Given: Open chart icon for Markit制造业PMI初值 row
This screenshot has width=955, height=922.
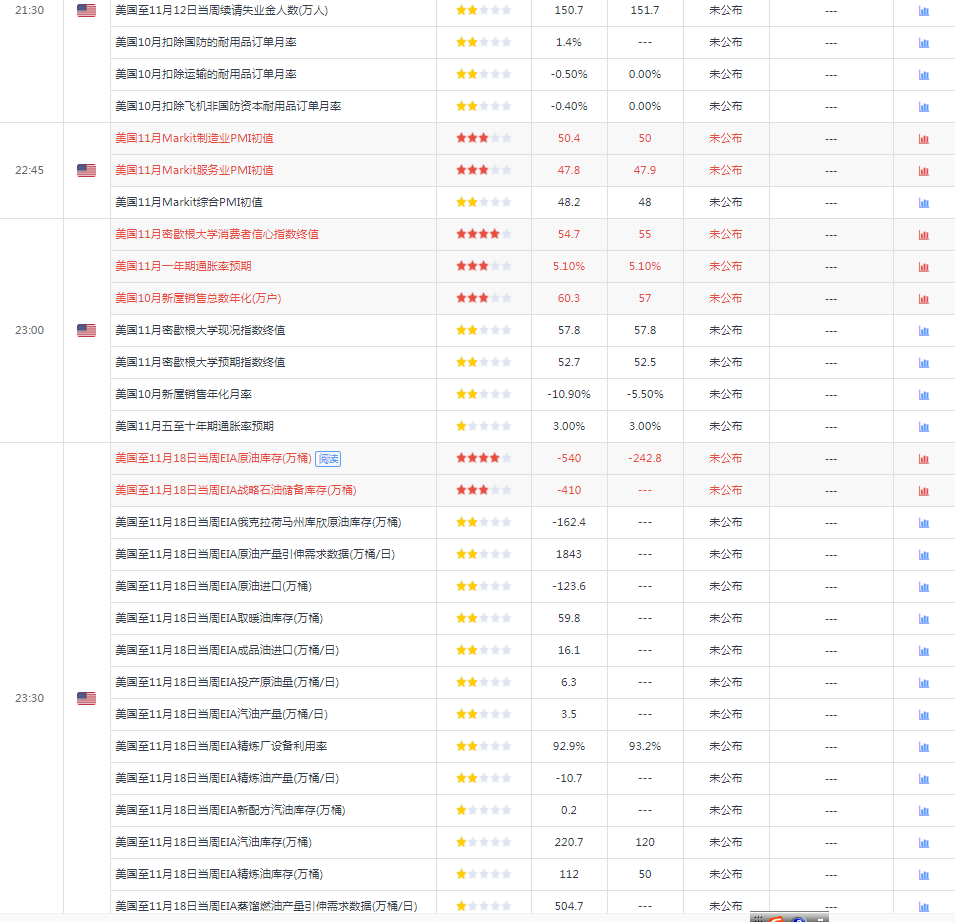Looking at the screenshot, I should (923, 139).
